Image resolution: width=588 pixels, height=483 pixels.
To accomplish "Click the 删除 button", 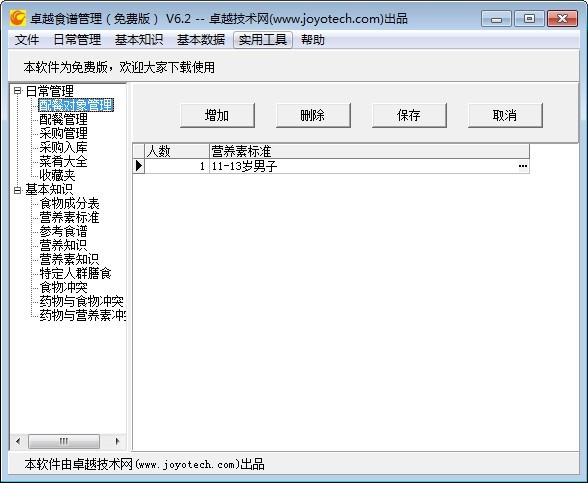I will [313, 115].
